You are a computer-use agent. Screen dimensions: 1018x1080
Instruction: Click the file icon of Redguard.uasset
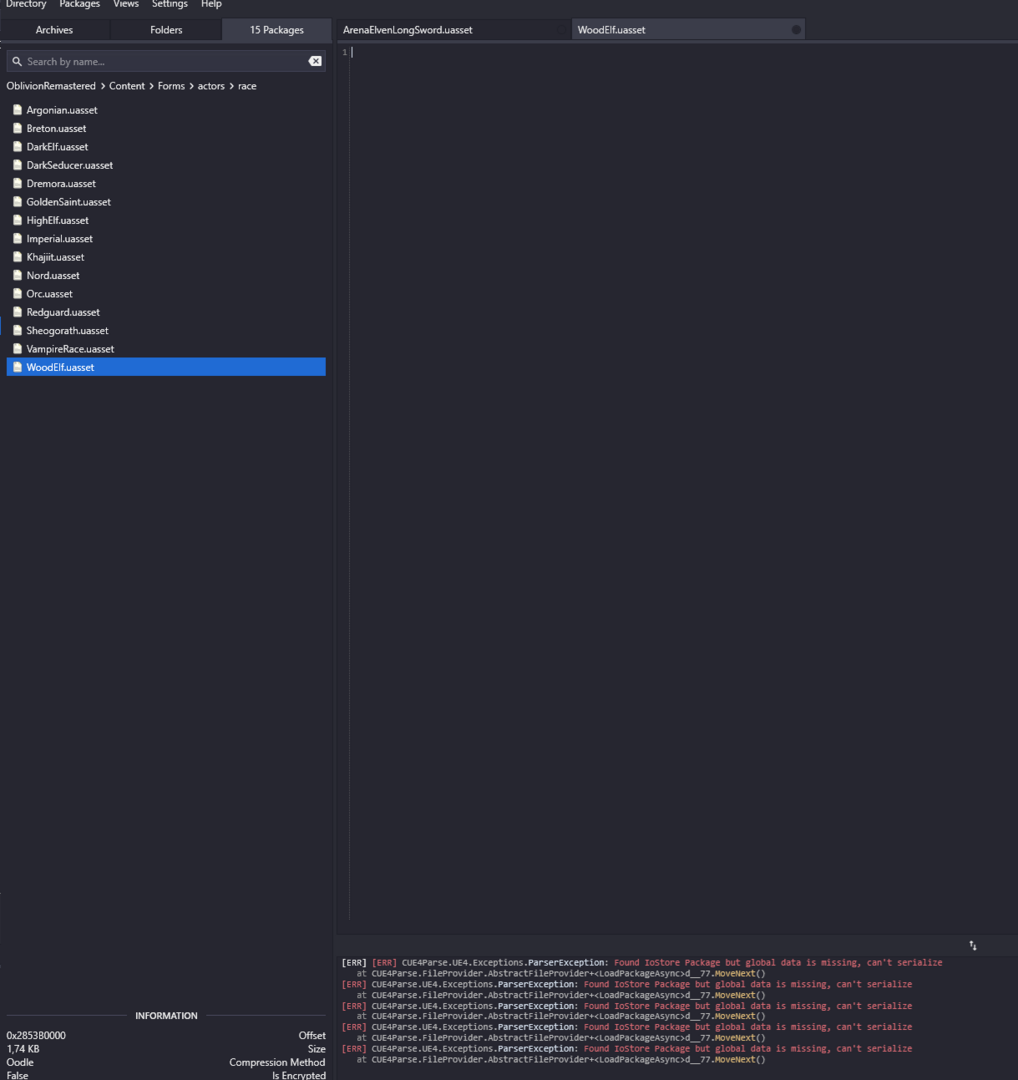[17, 312]
